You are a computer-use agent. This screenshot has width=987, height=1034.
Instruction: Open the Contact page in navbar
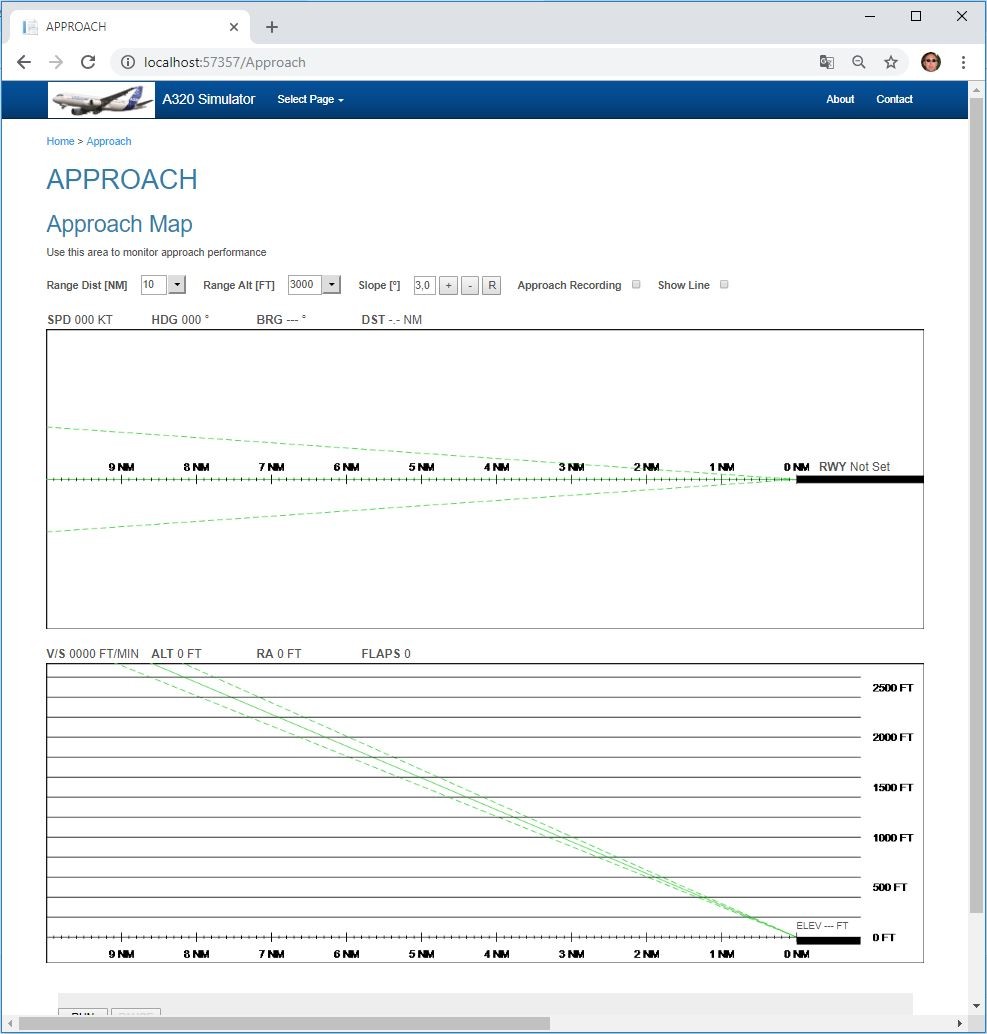894,100
